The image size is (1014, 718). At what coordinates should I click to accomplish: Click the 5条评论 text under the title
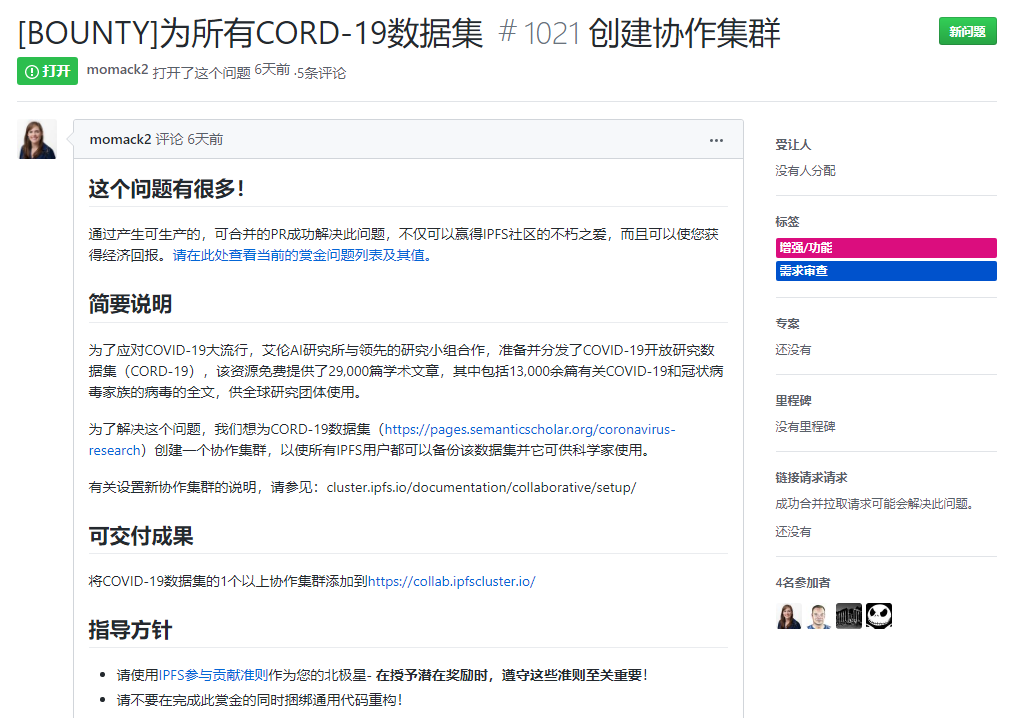(x=321, y=73)
